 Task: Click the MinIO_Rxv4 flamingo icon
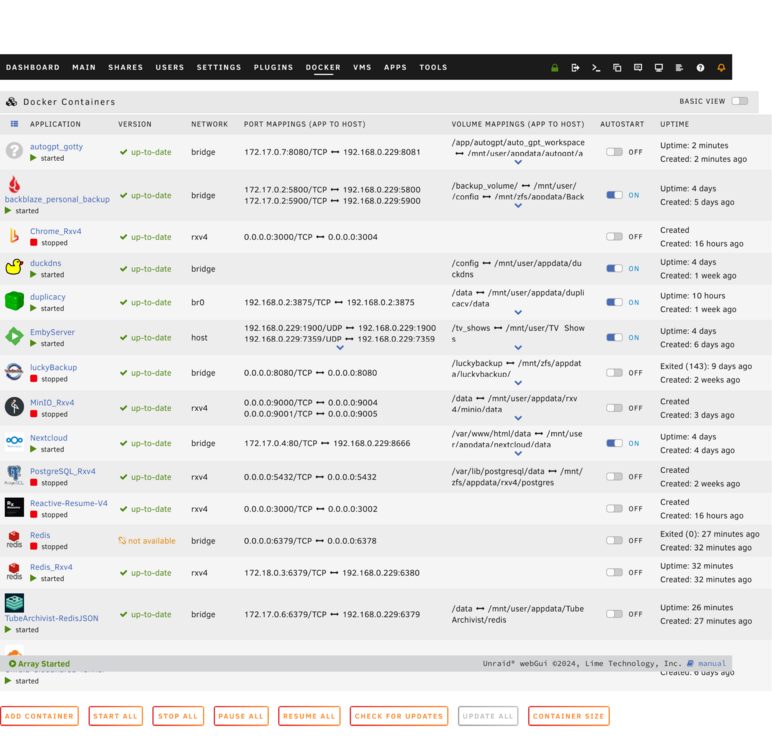(14, 407)
